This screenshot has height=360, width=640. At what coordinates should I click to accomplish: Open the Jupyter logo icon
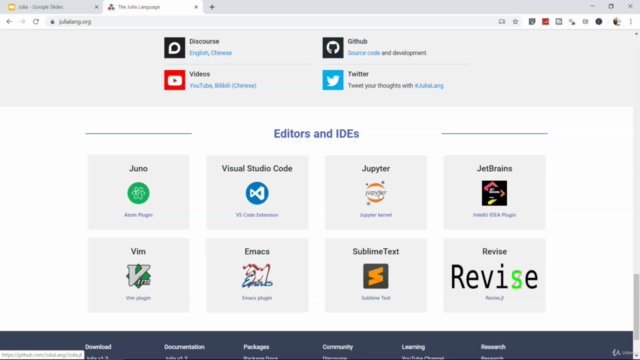click(x=376, y=193)
